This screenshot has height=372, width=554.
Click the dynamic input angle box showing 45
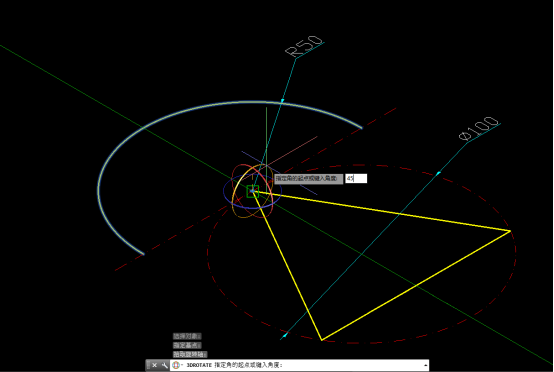click(x=356, y=178)
